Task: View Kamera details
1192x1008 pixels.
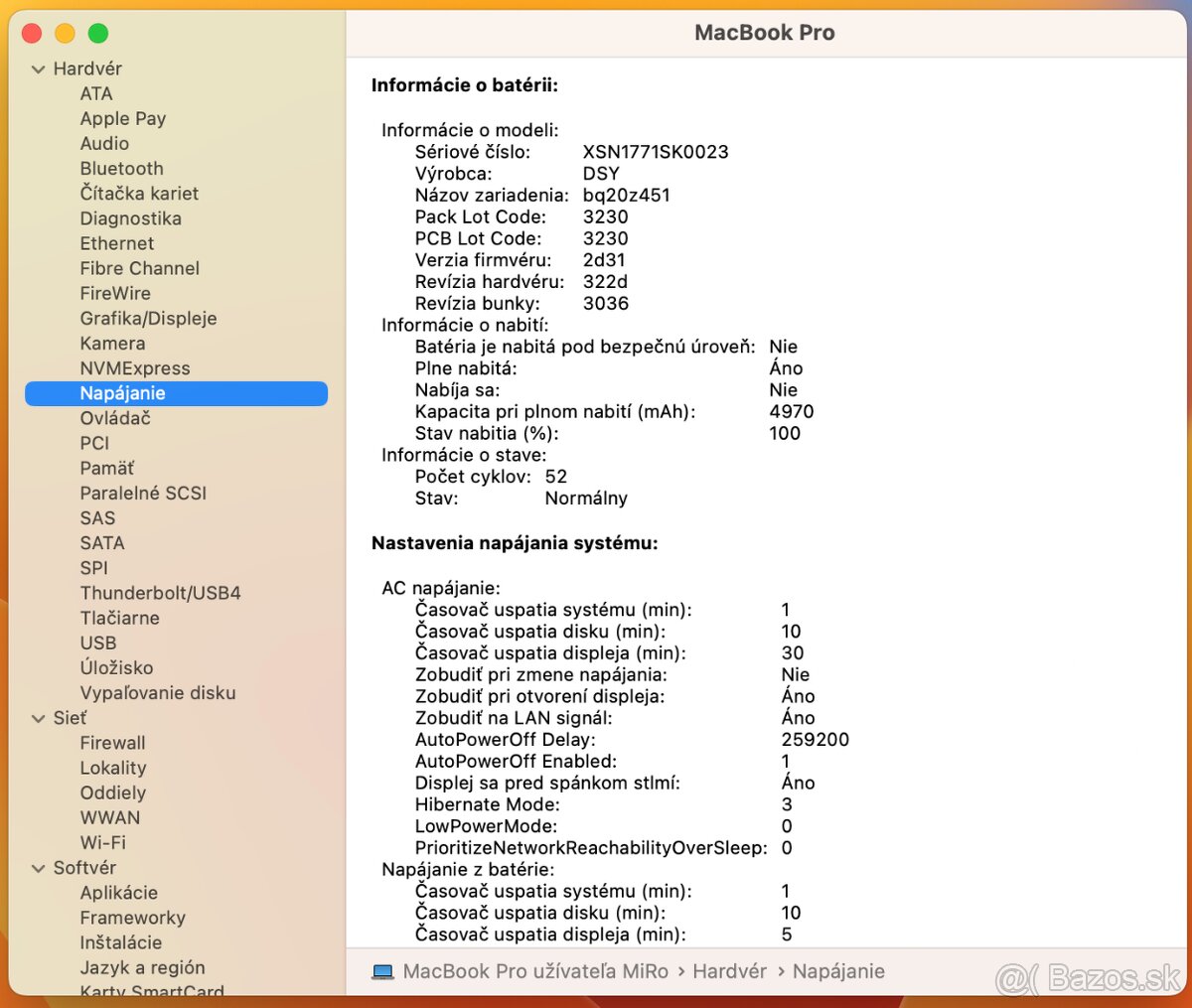Action: (x=112, y=343)
